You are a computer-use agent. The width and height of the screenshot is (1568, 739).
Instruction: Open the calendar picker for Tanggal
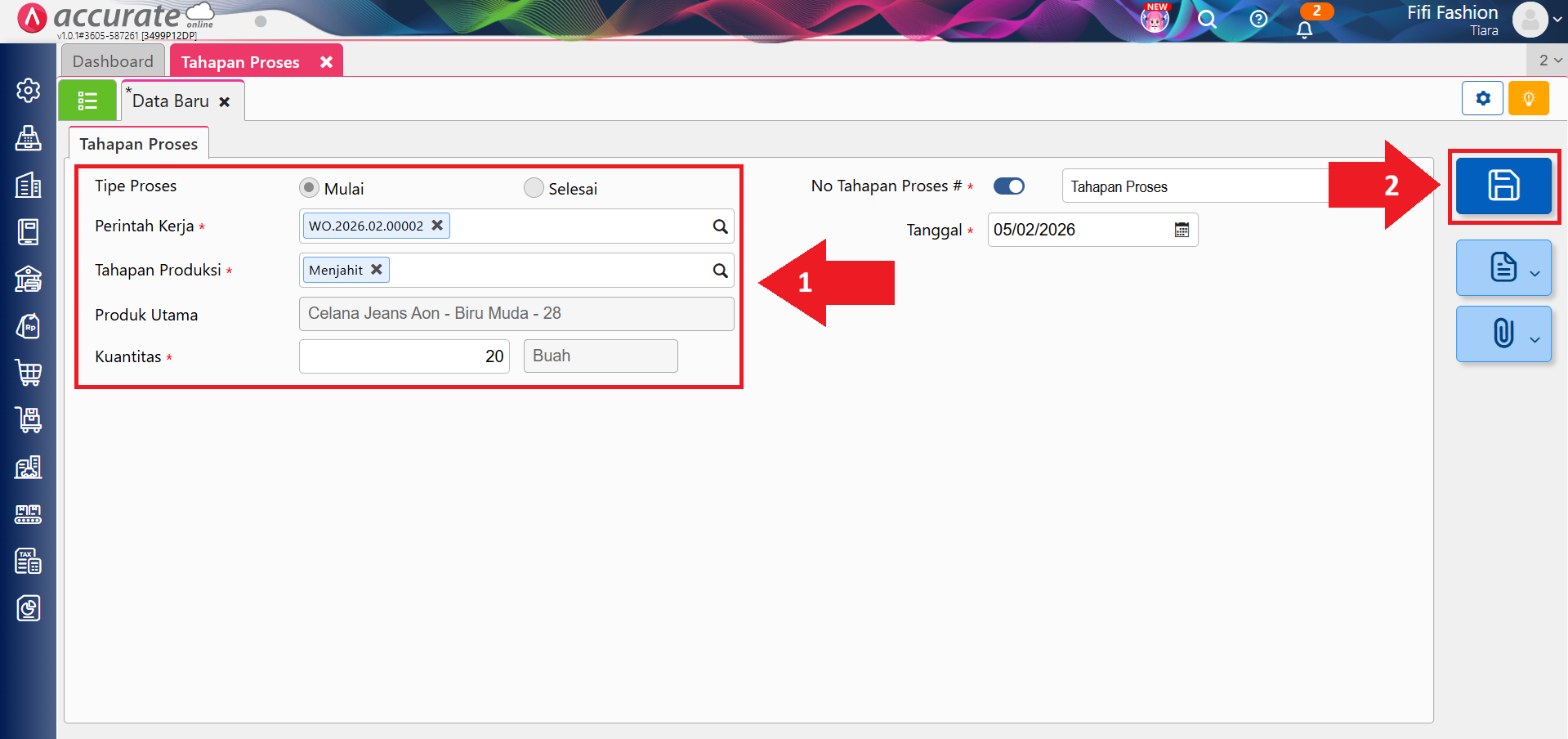pos(1182,230)
